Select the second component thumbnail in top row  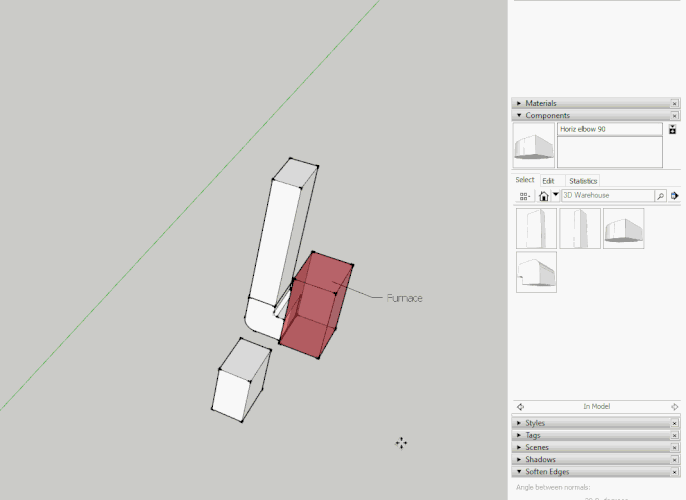click(x=580, y=228)
